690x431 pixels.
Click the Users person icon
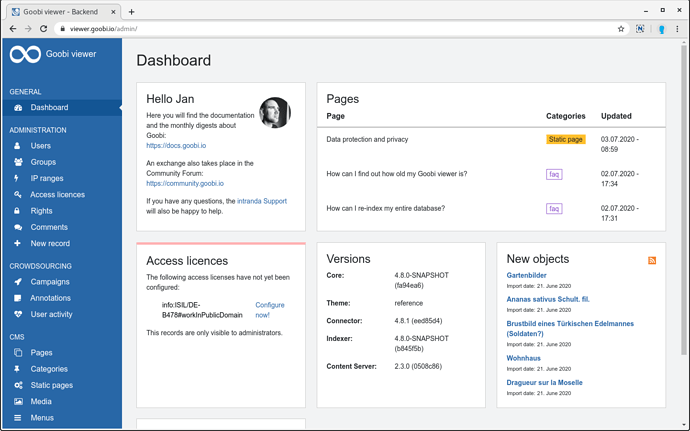click(17, 146)
